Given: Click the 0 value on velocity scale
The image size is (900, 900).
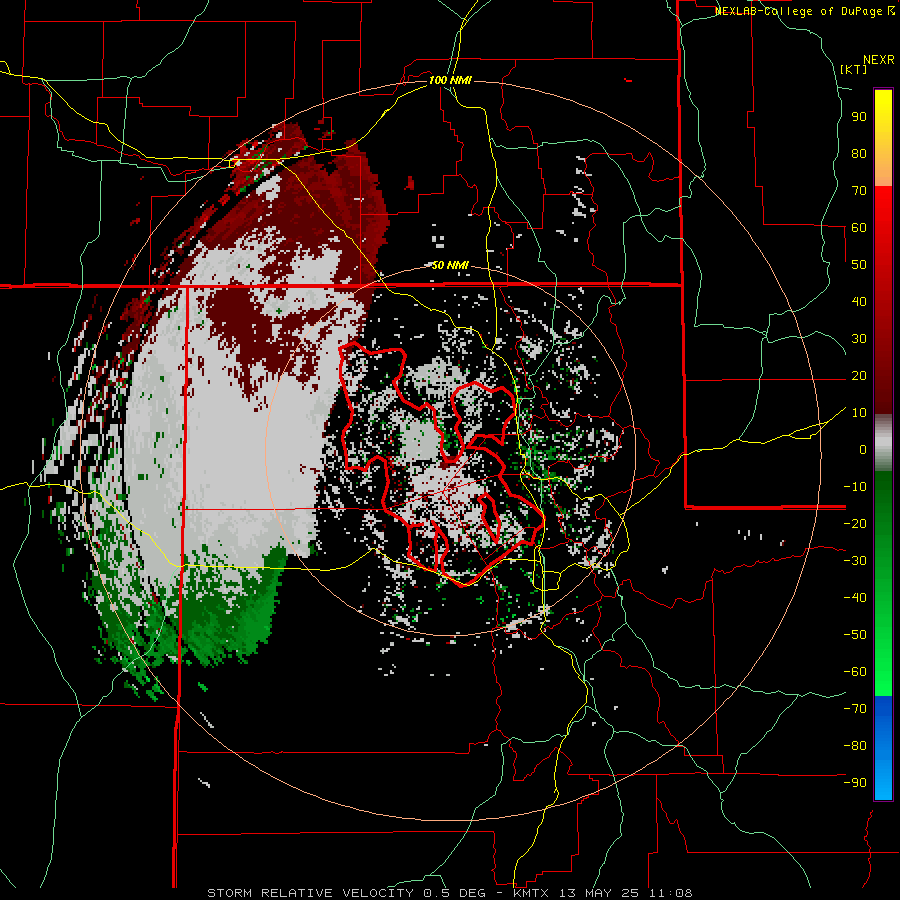Looking at the screenshot, I should [863, 449].
